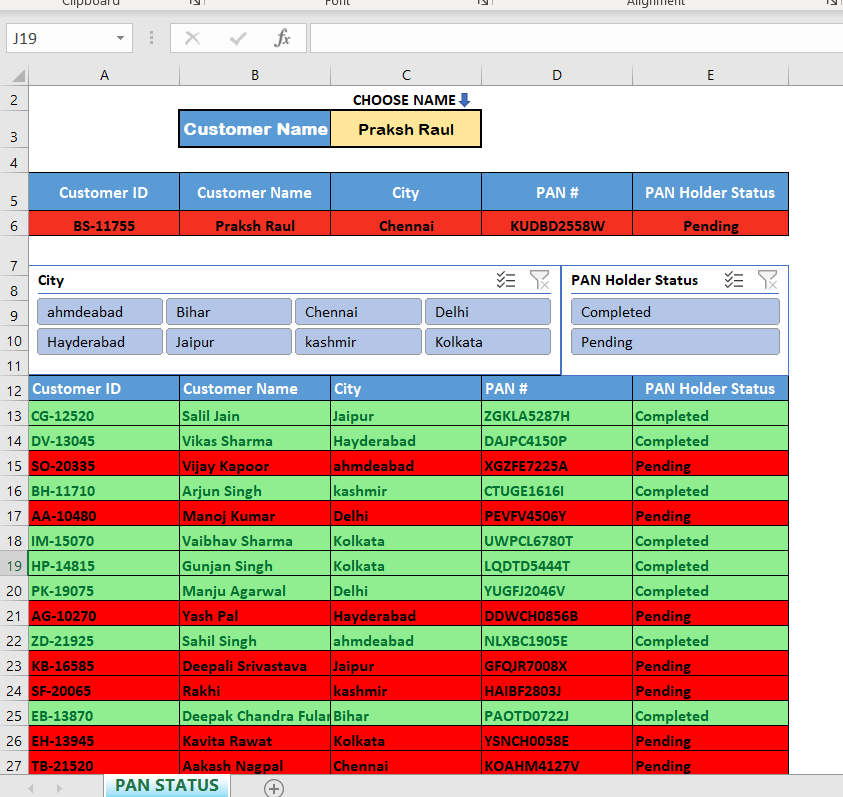
Task: Choose Kolkata in the City slicer
Action: (x=487, y=342)
